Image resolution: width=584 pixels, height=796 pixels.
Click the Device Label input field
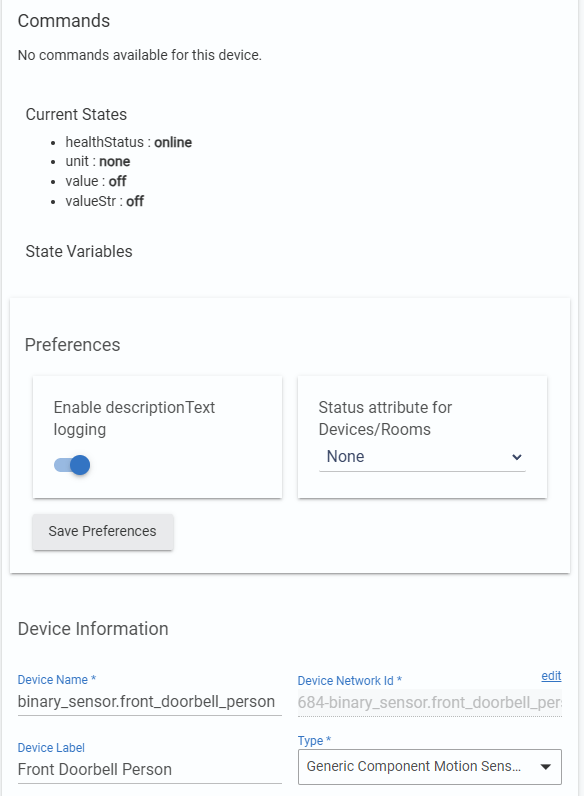[149, 769]
